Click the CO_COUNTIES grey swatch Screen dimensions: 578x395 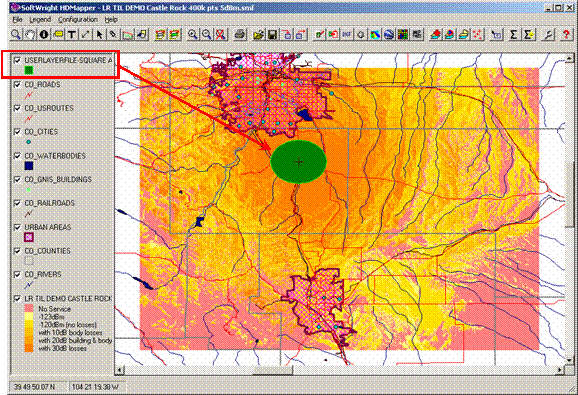pyautogui.click(x=29, y=261)
